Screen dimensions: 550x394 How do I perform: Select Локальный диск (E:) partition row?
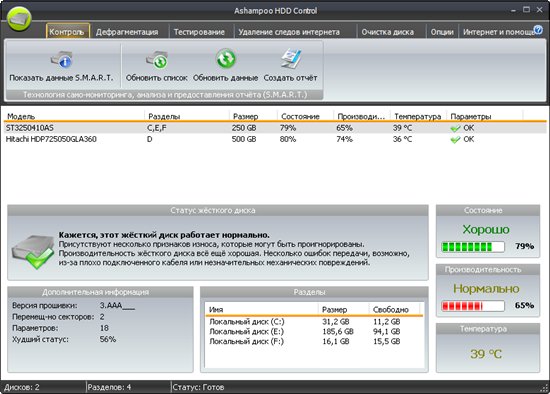314,332
